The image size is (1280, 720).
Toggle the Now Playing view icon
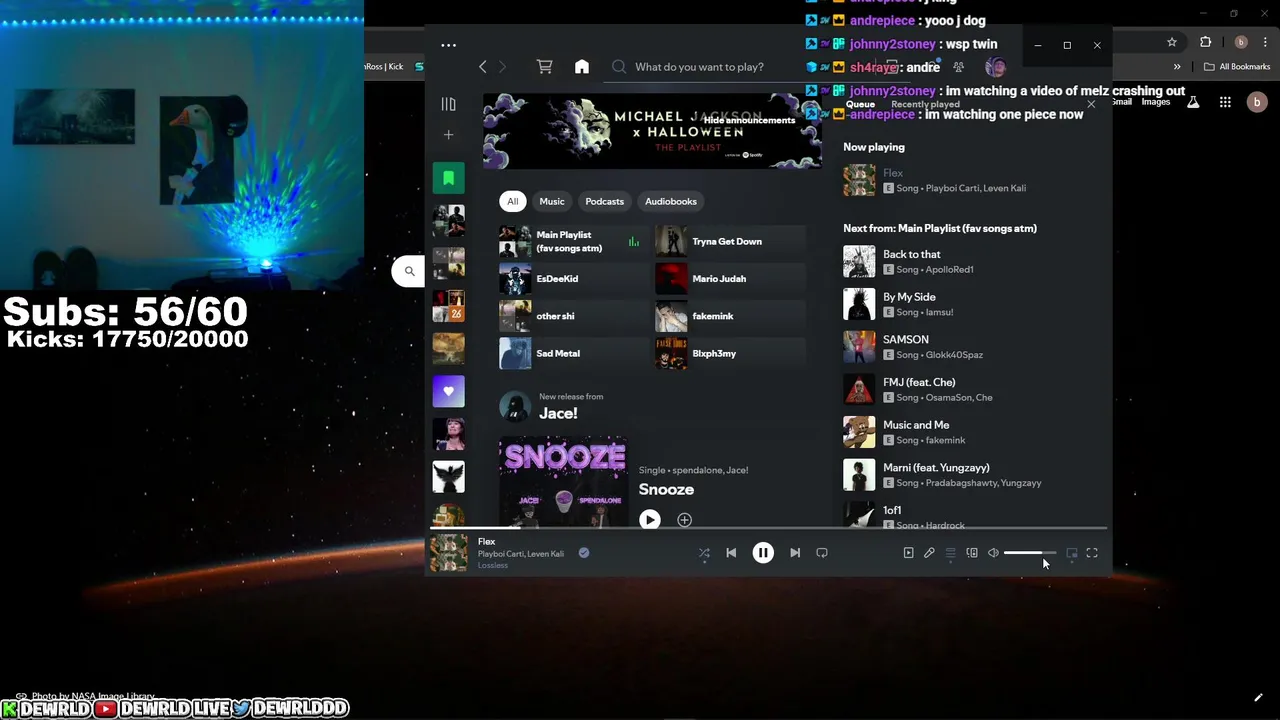[x=908, y=553]
